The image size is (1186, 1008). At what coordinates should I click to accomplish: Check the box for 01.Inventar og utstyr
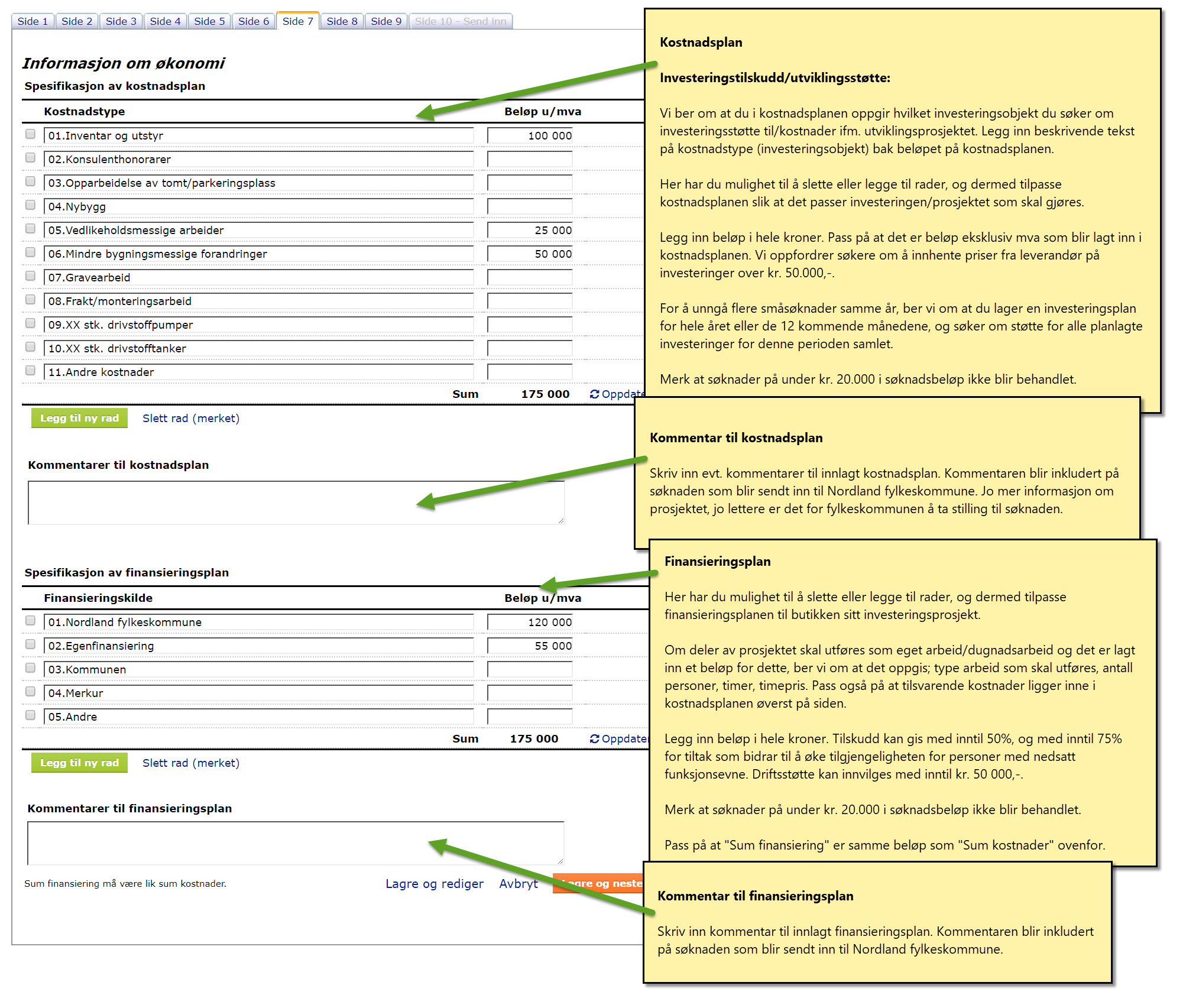tap(31, 134)
